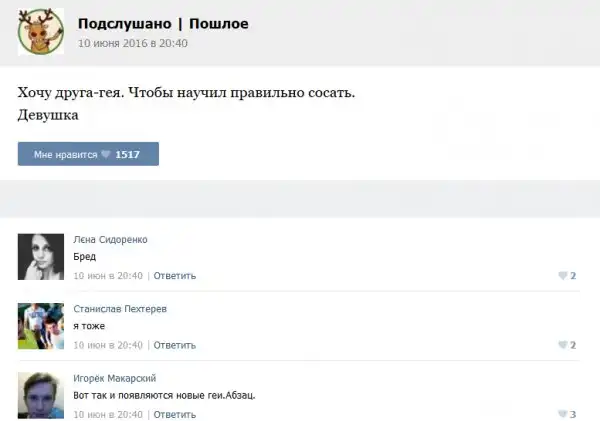Click the name Игорёк Макарский
The image size is (600, 421).
tap(115, 378)
